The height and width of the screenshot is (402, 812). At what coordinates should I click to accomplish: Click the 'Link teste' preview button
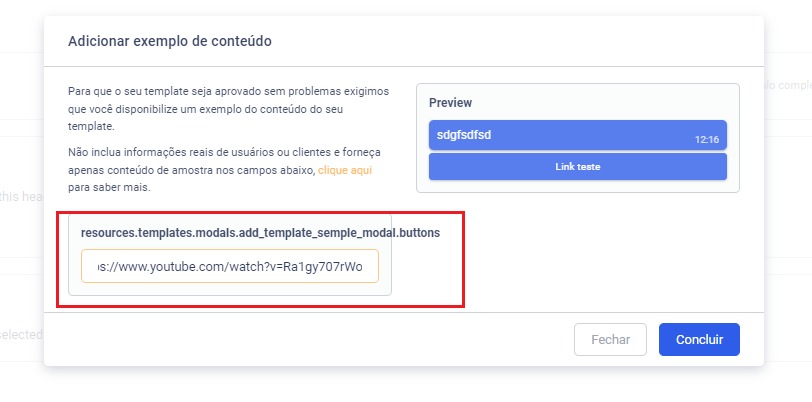click(x=577, y=166)
